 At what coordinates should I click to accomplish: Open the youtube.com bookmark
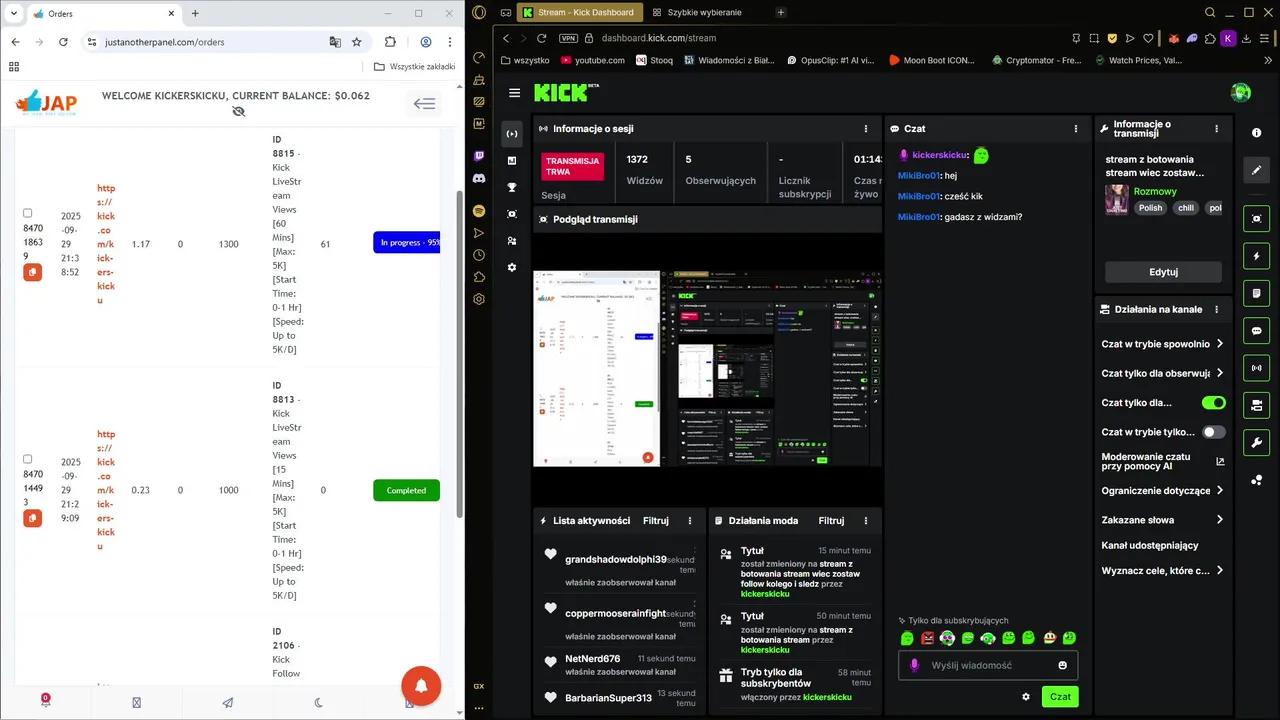(x=592, y=60)
